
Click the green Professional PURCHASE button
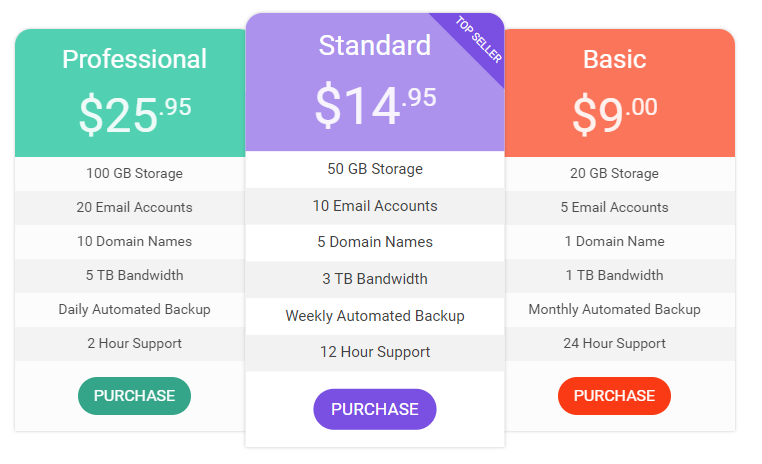click(134, 395)
